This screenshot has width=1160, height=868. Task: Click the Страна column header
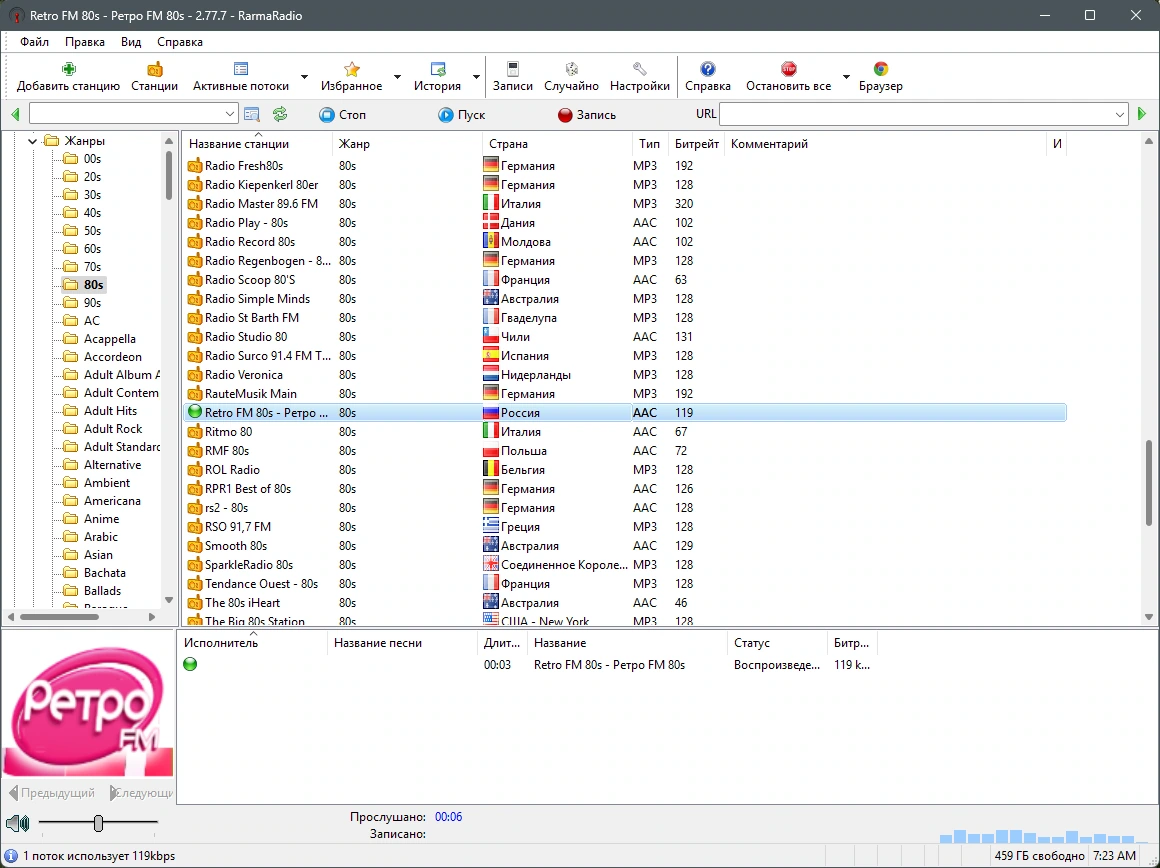tap(556, 144)
